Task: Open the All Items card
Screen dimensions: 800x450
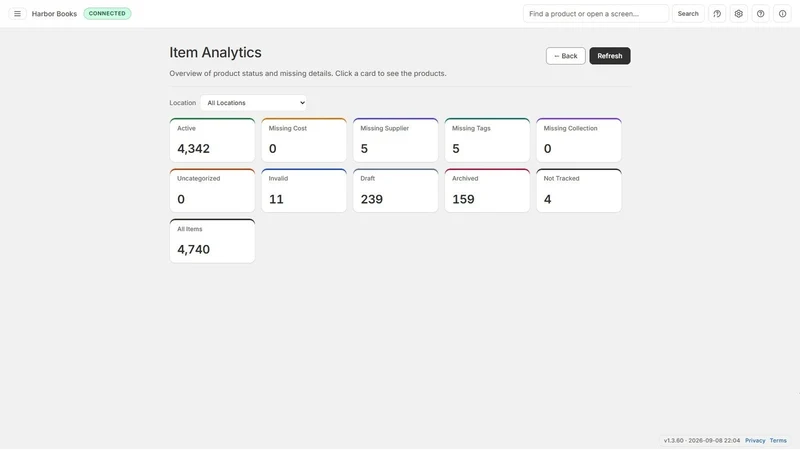Action: (x=212, y=241)
